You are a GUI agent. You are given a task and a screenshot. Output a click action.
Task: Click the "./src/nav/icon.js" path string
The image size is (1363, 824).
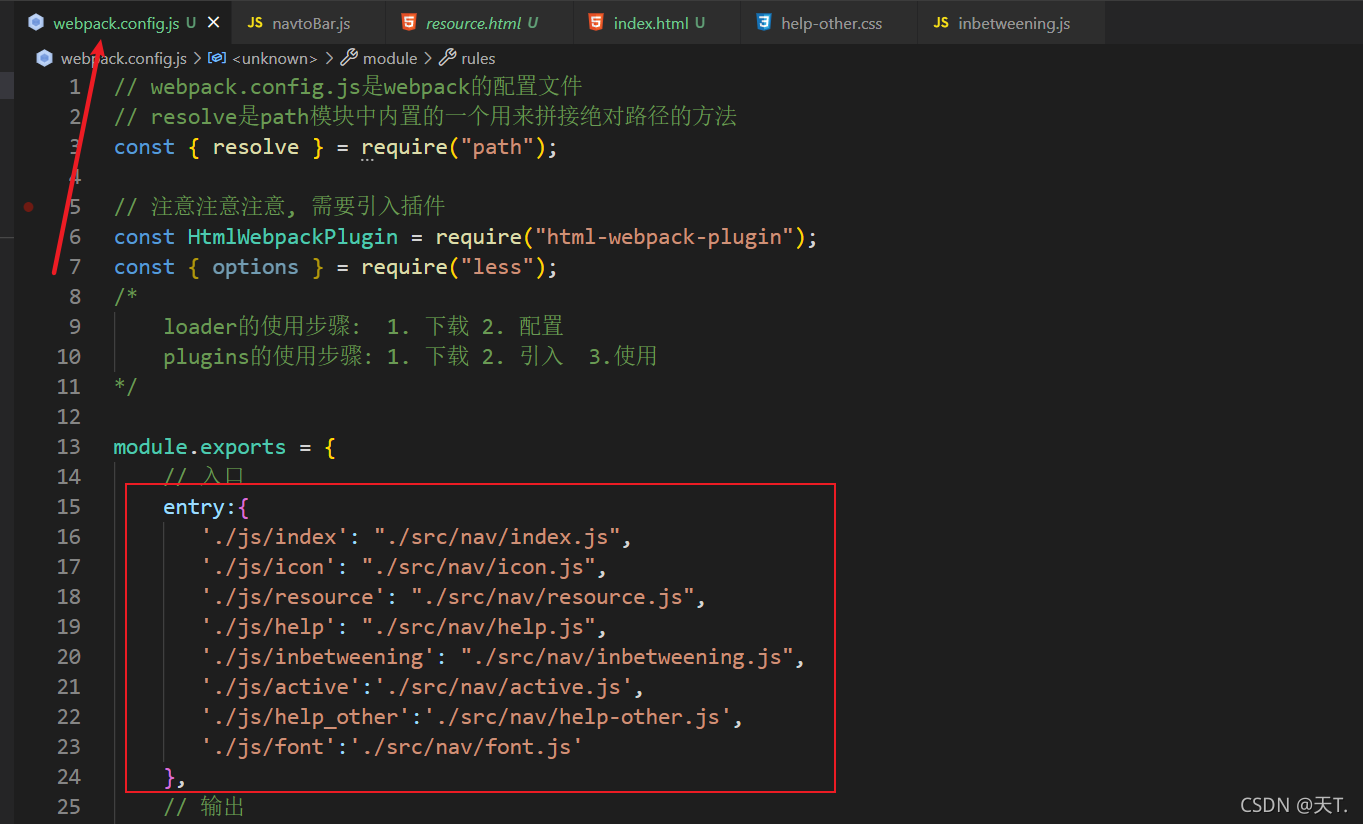tap(478, 567)
